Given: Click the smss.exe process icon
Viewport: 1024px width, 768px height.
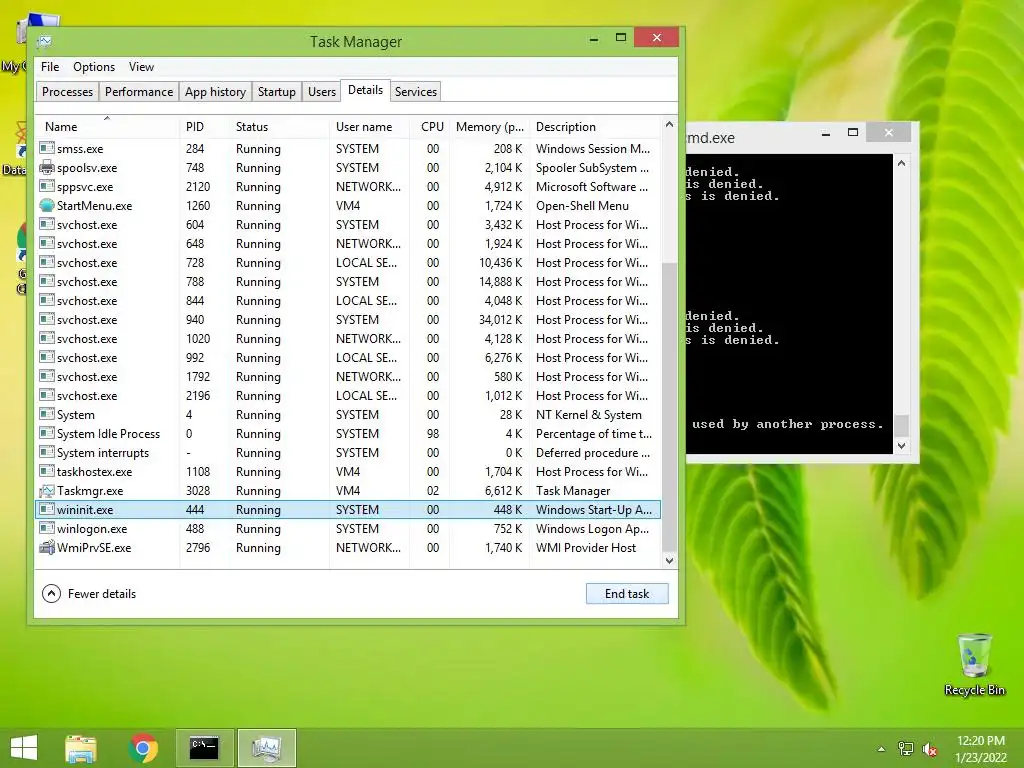Looking at the screenshot, I should tap(46, 148).
